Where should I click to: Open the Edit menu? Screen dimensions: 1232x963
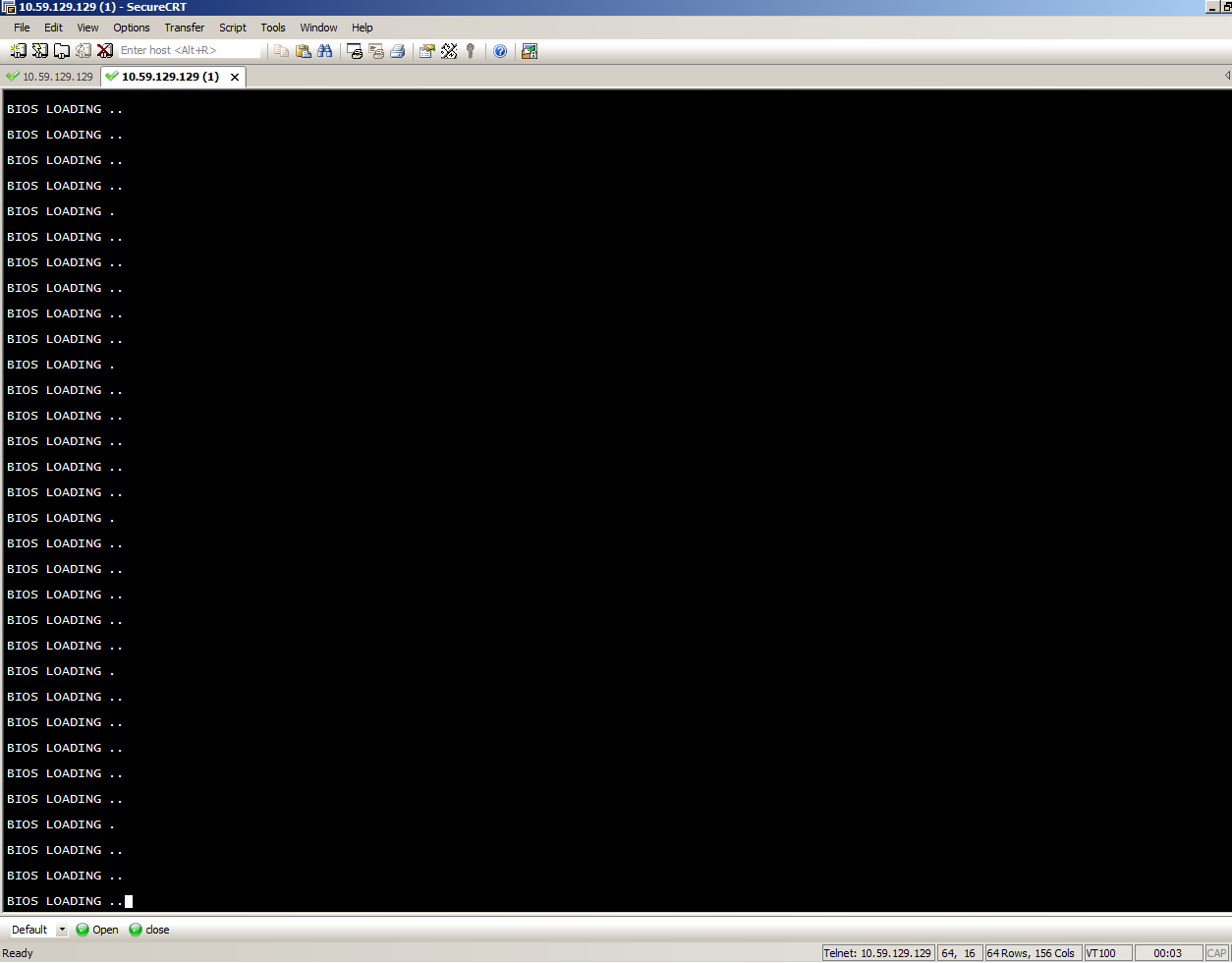pyautogui.click(x=53, y=28)
